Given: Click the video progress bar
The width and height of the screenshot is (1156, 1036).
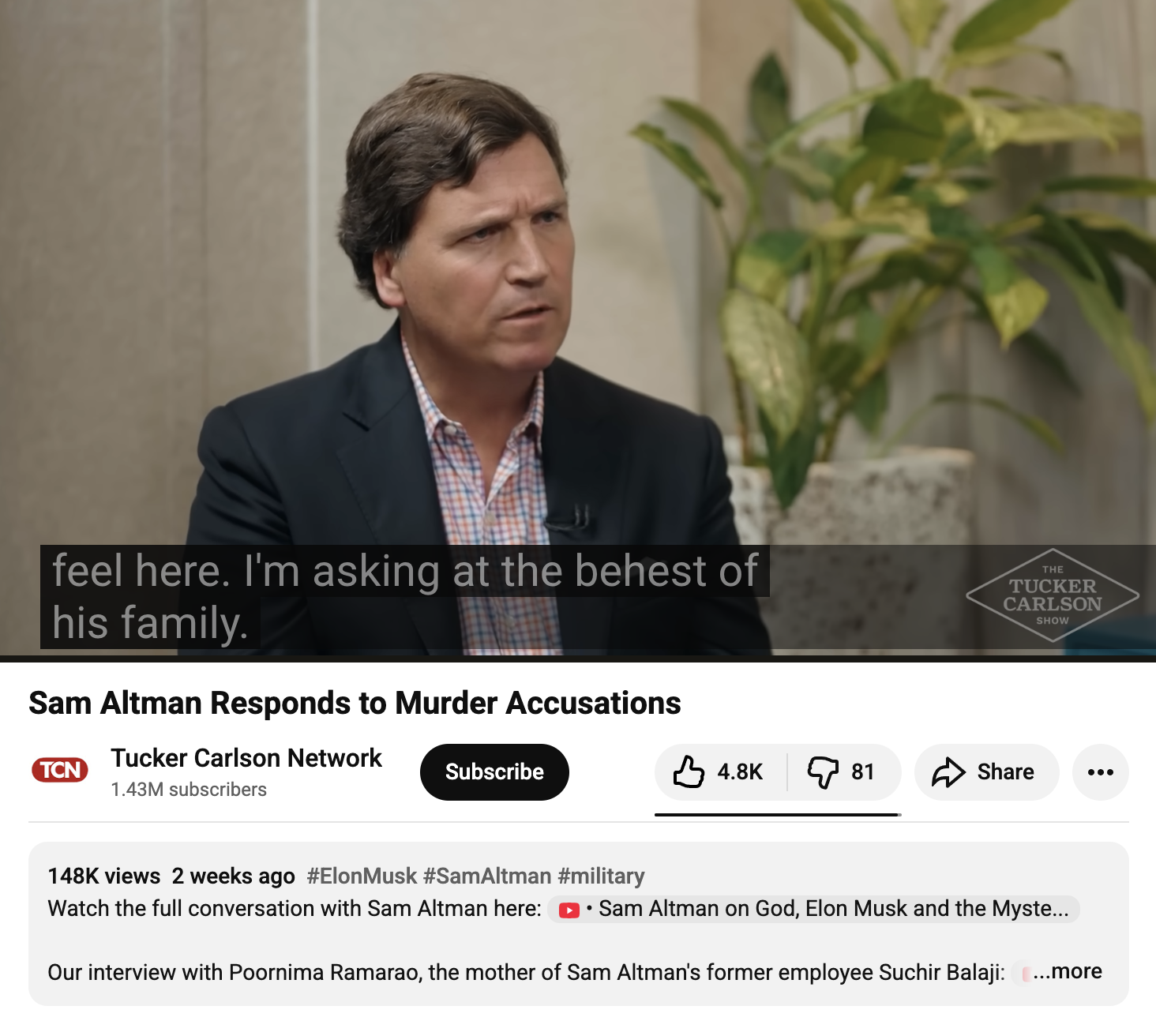Looking at the screenshot, I should click(578, 658).
